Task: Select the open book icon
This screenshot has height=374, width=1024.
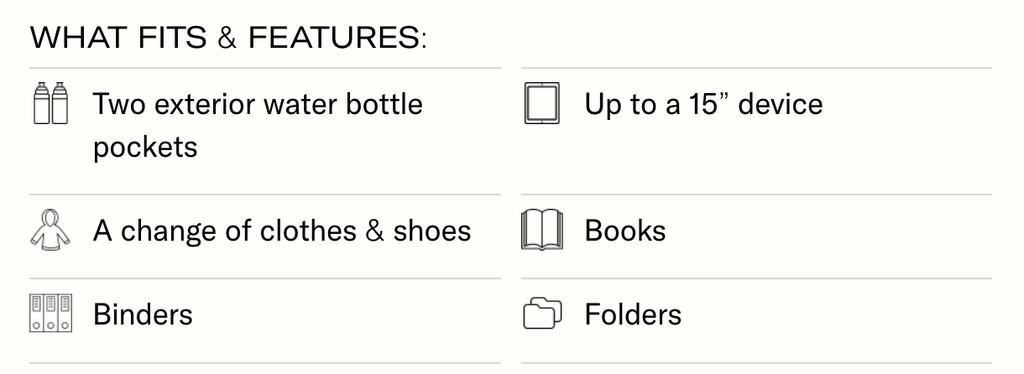Action: tap(542, 230)
